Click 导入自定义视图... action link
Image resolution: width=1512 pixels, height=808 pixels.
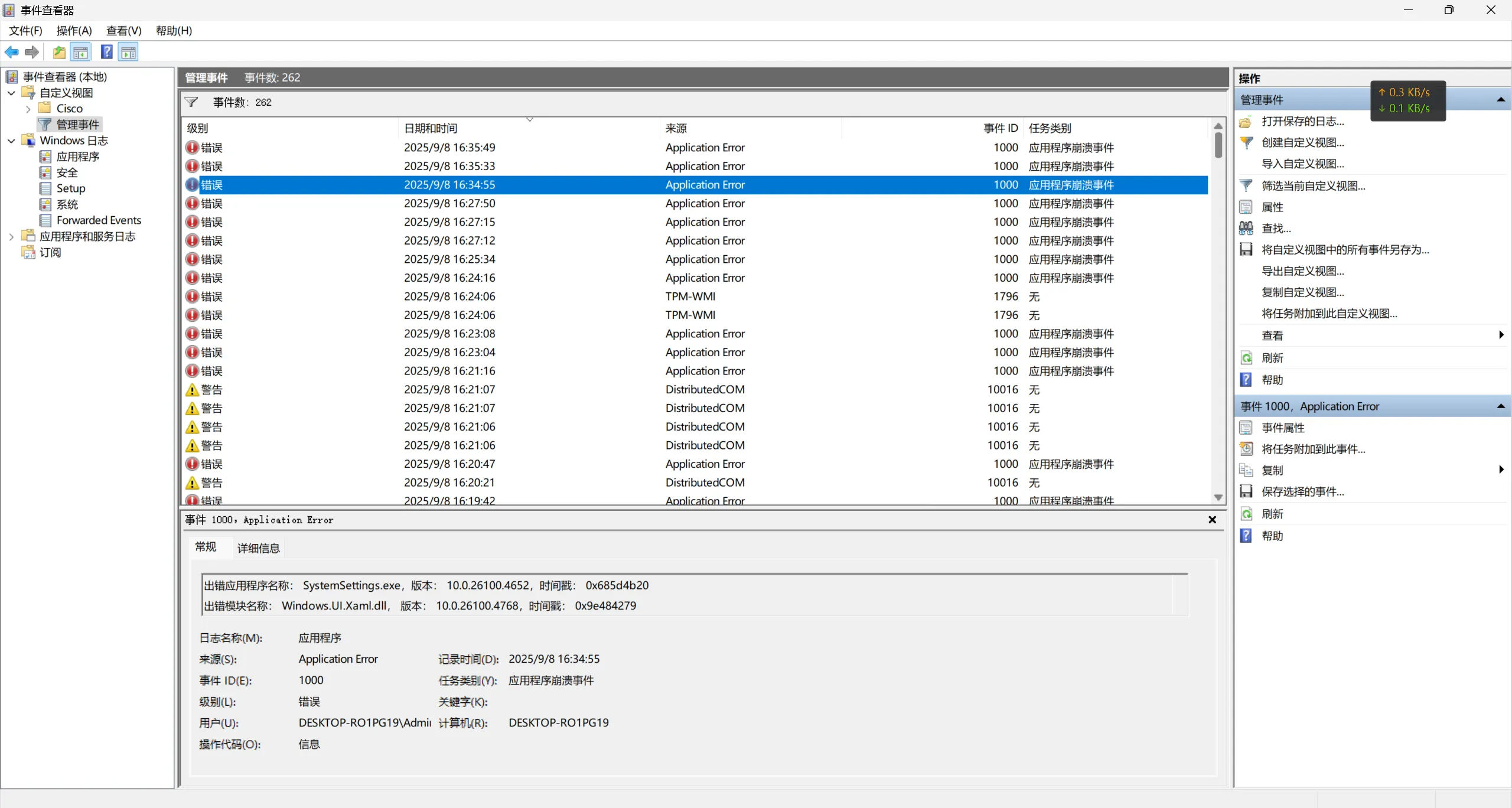point(1302,164)
